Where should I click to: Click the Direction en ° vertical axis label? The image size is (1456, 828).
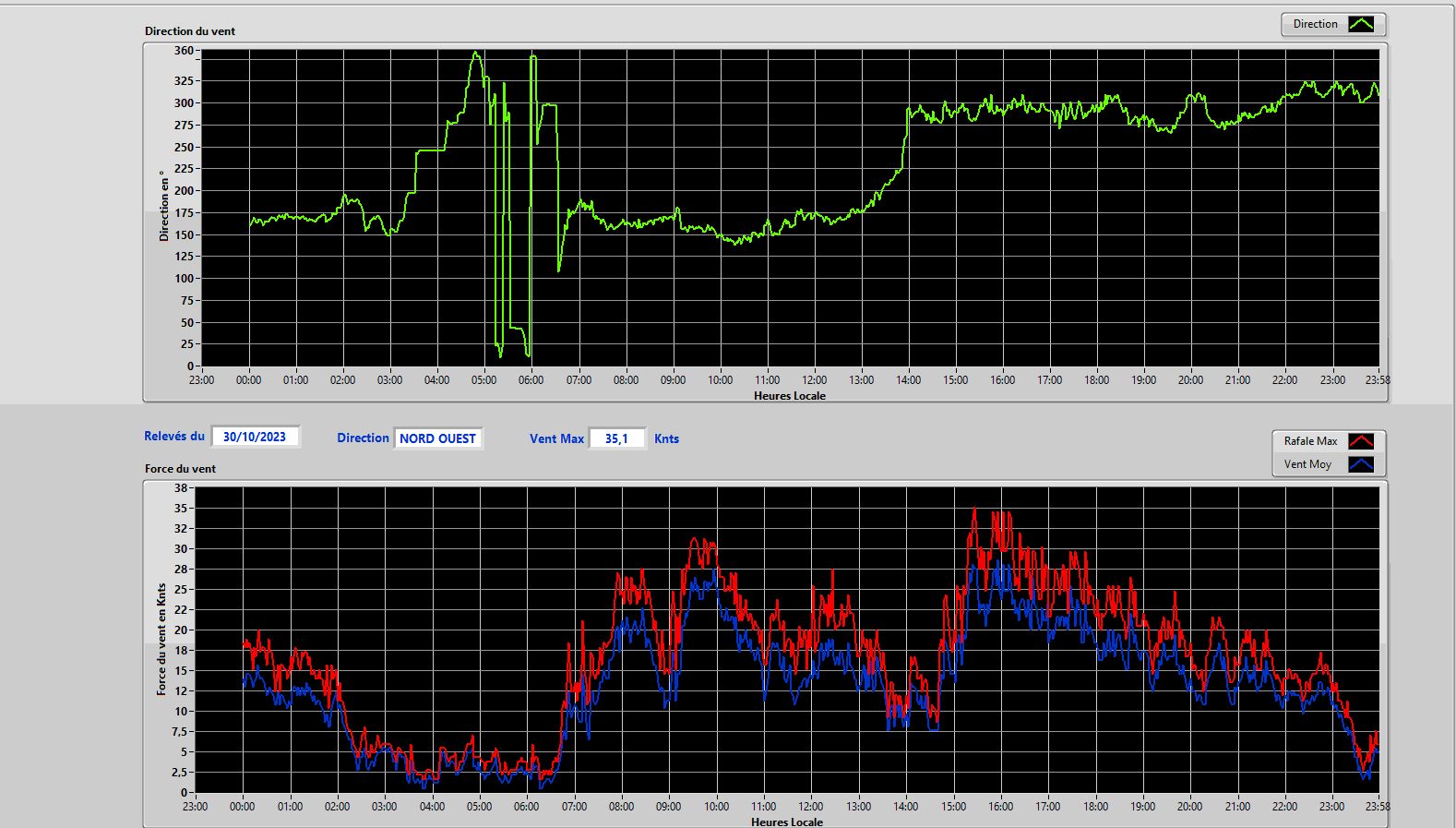pos(164,206)
